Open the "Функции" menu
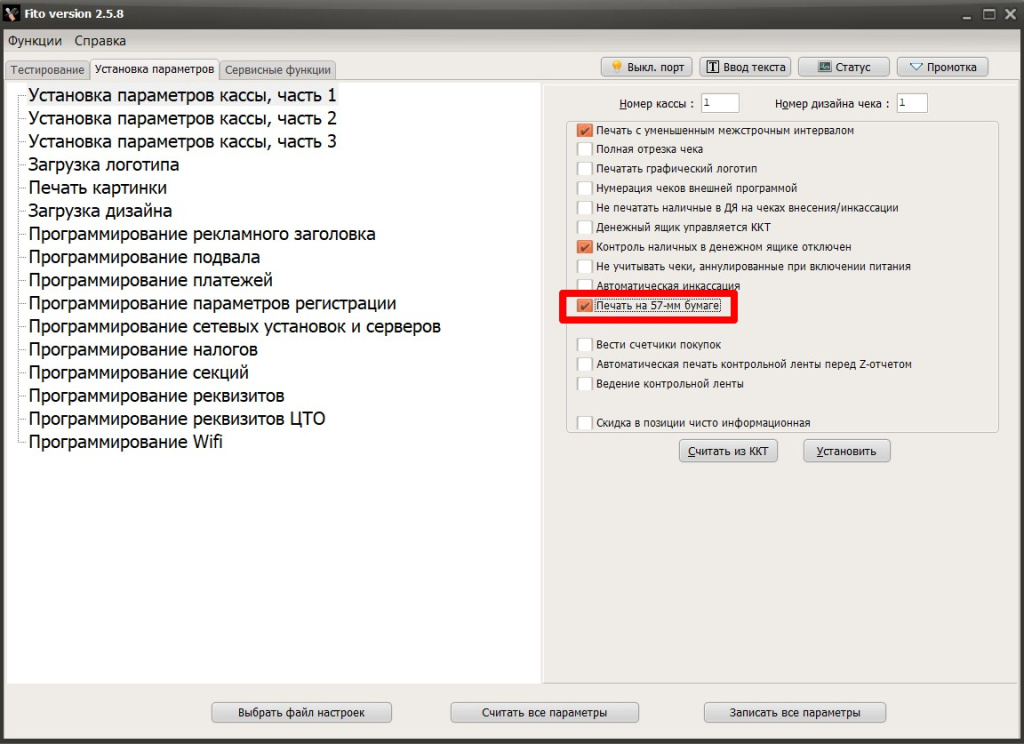Image resolution: width=1024 pixels, height=744 pixels. 35,41
